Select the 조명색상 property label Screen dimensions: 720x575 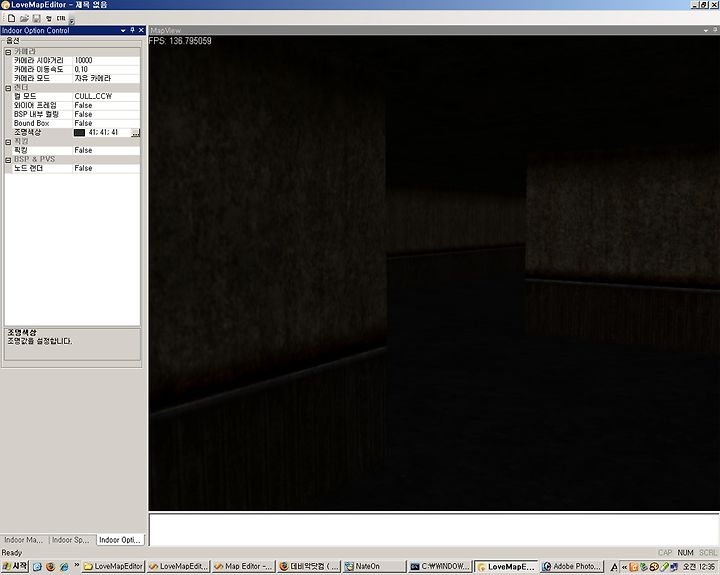pyautogui.click(x=28, y=132)
